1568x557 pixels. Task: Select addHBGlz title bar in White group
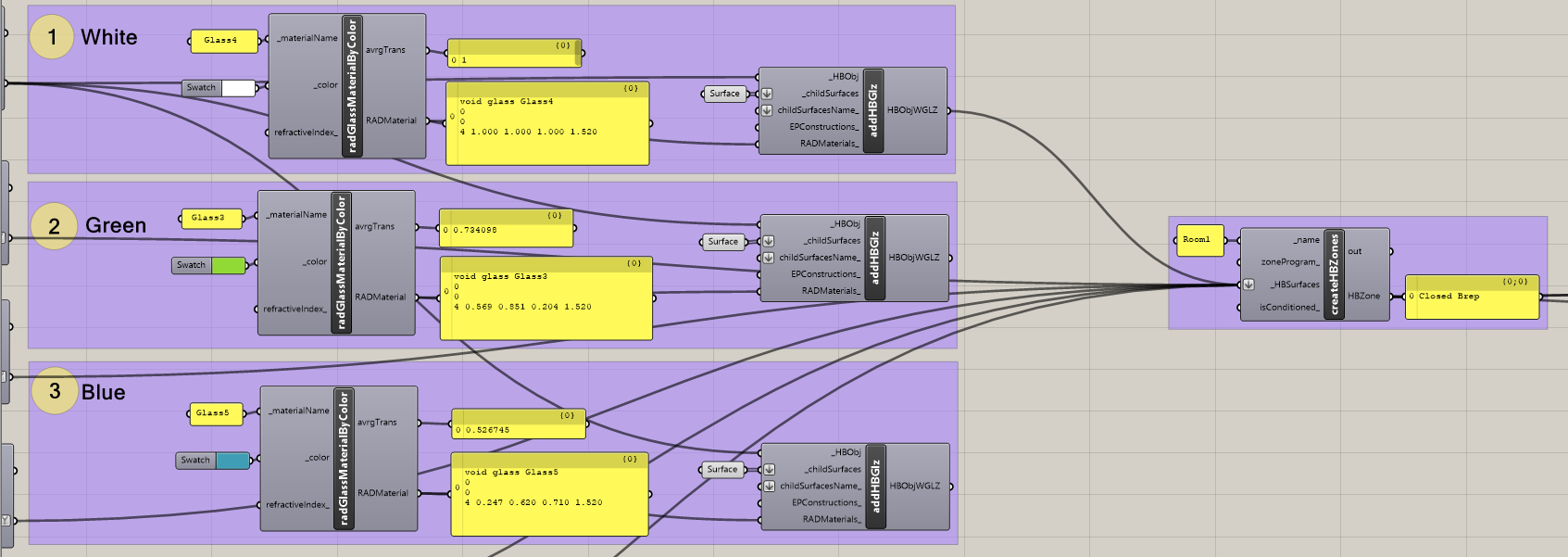(873, 110)
